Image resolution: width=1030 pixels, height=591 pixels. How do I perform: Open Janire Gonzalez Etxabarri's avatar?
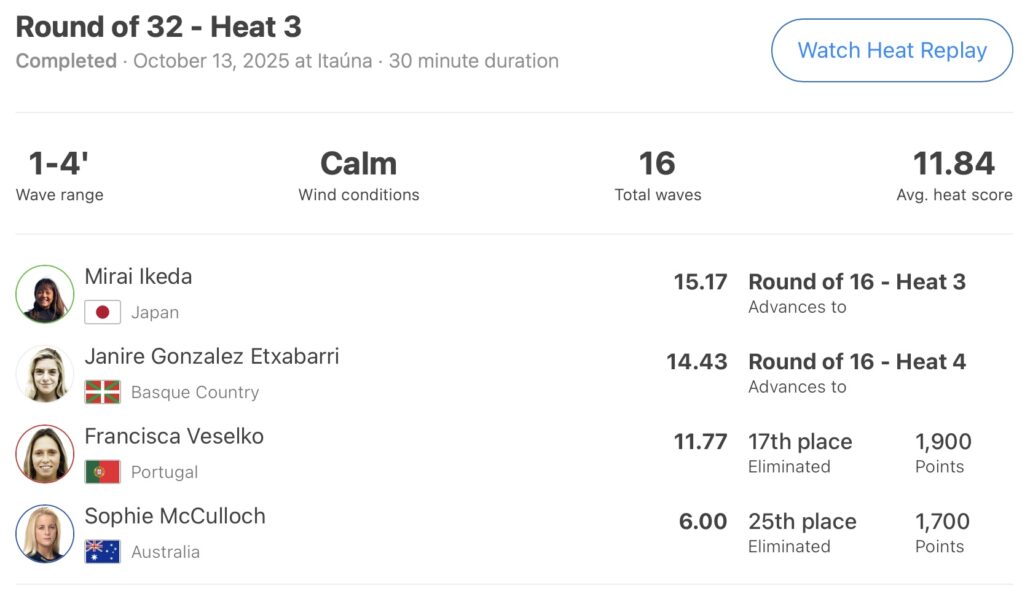45,374
